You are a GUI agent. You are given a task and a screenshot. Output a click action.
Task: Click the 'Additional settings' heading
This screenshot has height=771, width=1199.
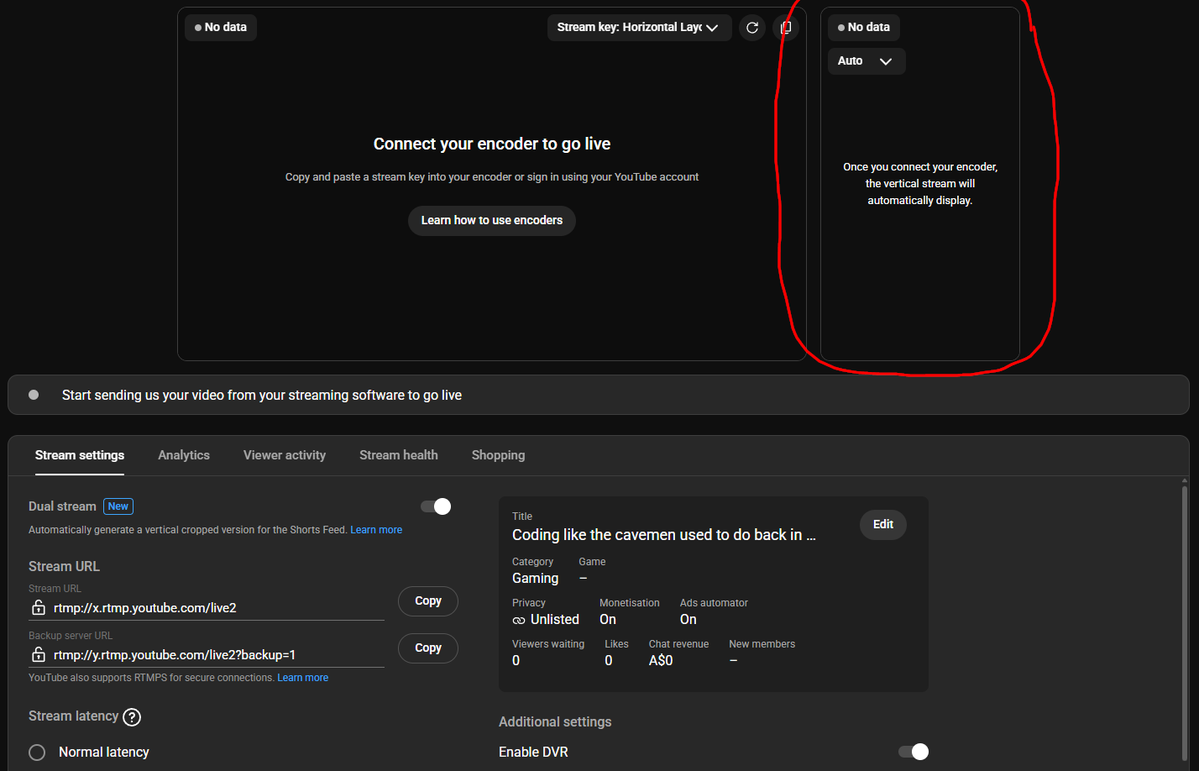[x=555, y=722]
